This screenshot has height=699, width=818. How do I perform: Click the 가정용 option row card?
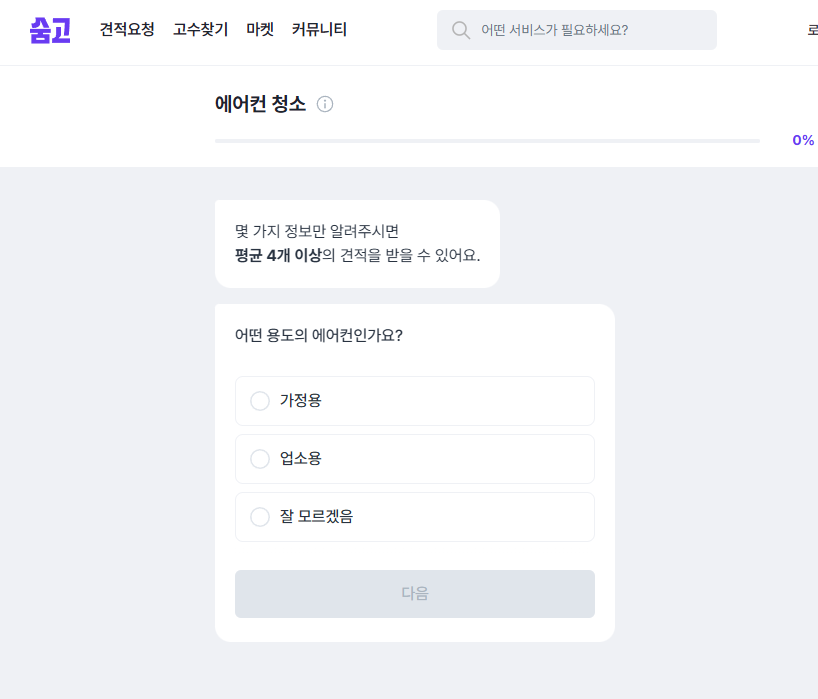click(414, 400)
